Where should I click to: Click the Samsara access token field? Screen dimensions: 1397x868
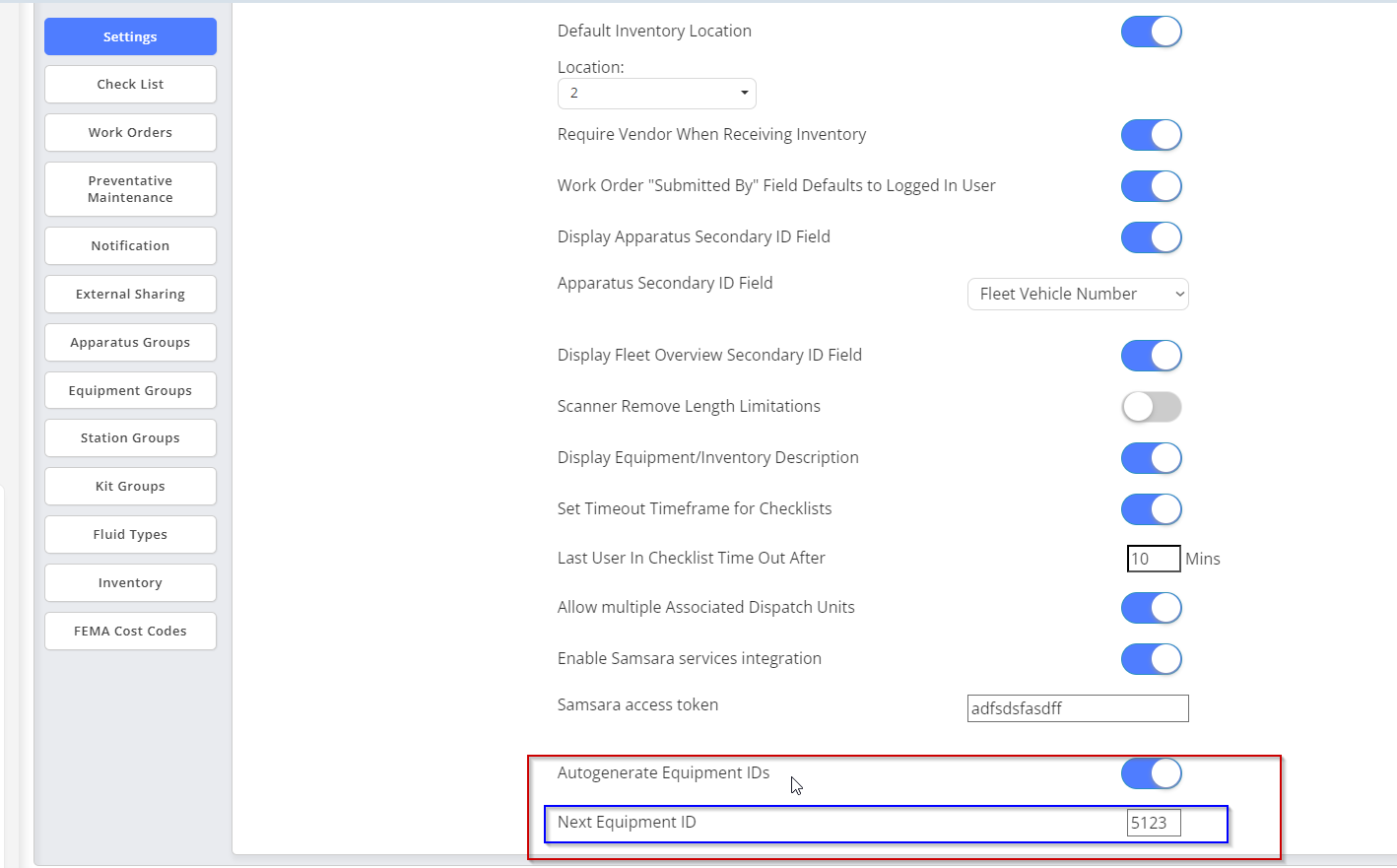[1078, 708]
